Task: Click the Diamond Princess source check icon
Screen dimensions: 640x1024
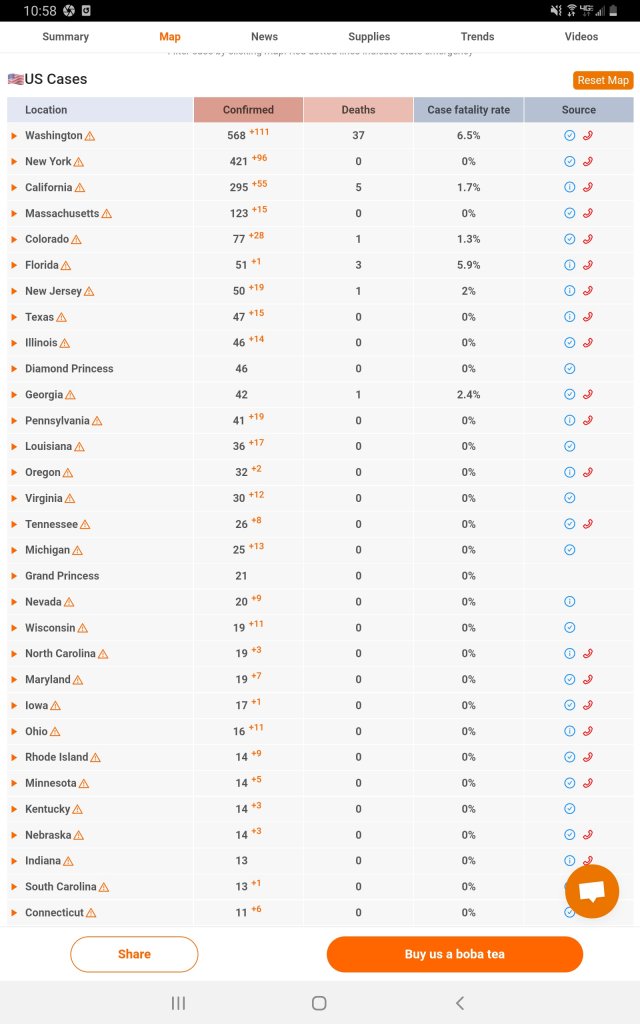Action: point(569,368)
